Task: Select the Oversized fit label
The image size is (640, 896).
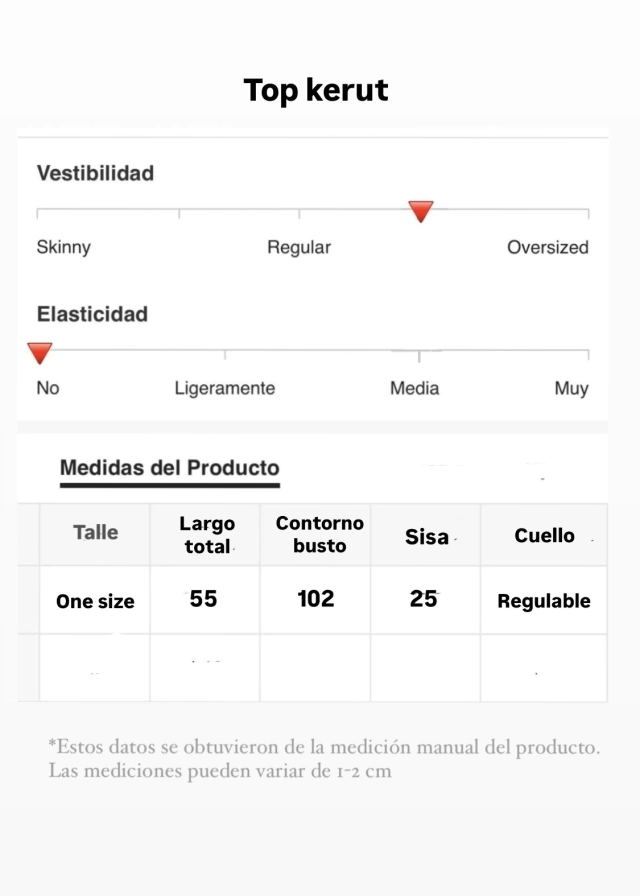Action: click(547, 247)
